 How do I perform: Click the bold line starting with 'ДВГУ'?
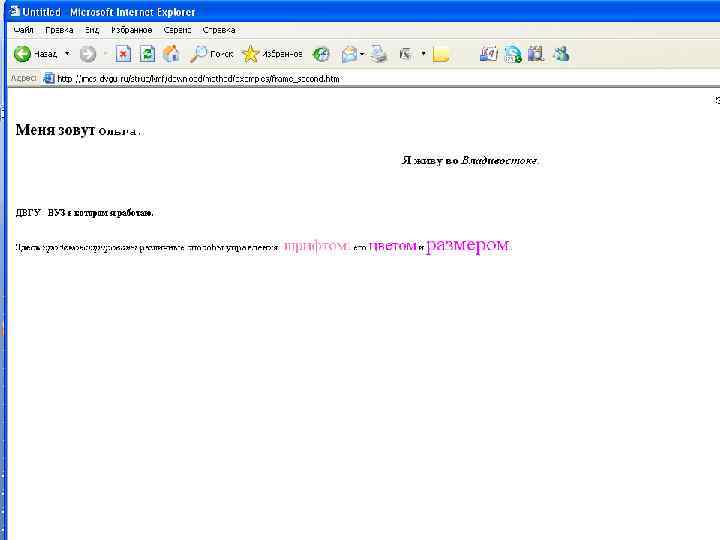click(84, 213)
